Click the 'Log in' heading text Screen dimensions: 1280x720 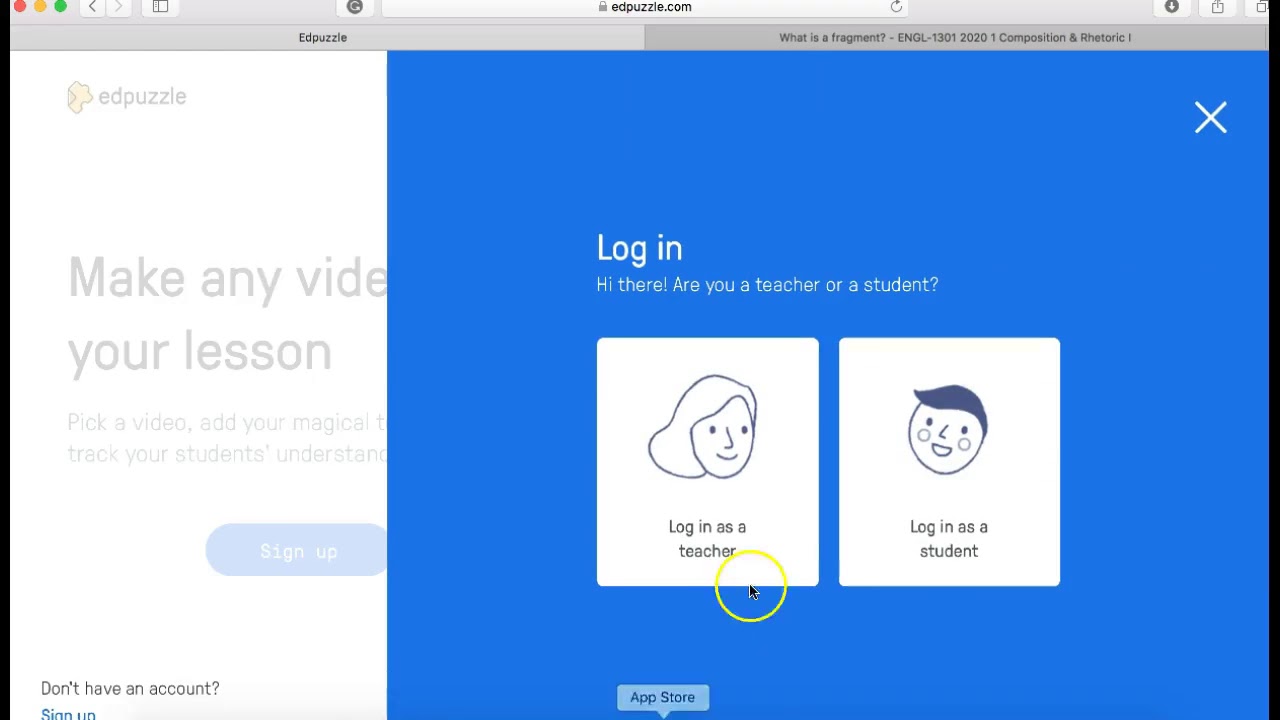pos(639,248)
